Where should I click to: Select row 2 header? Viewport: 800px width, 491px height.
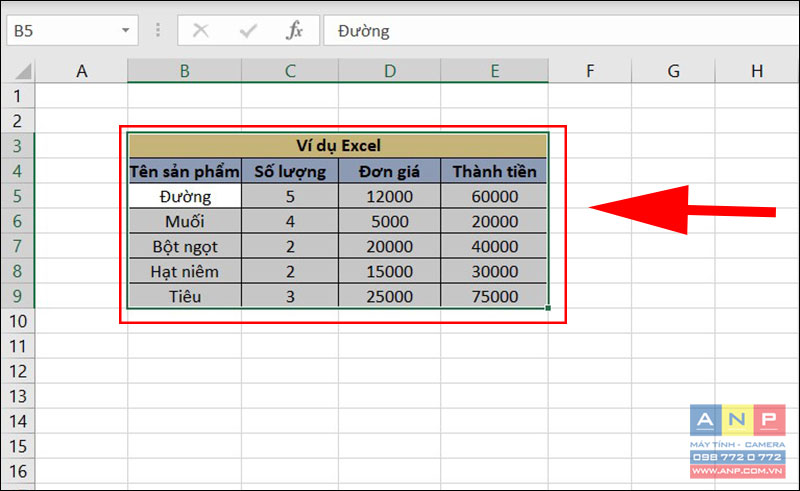tap(18, 120)
